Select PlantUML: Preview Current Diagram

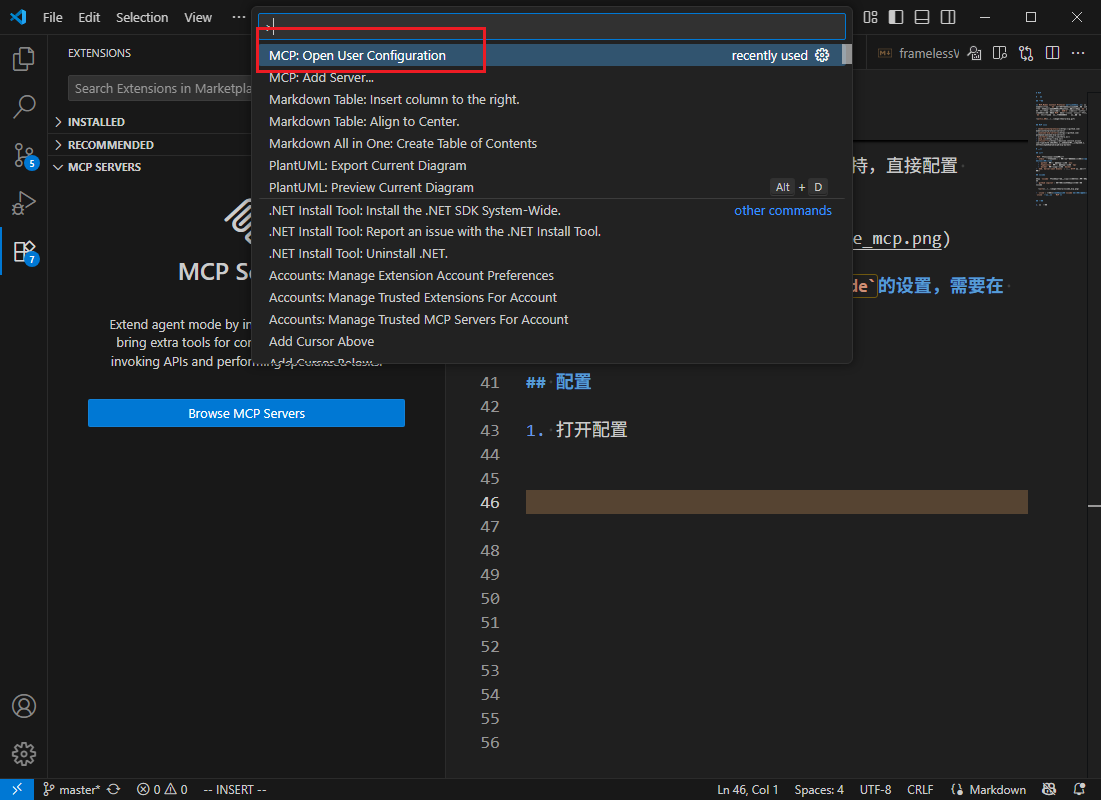(550, 188)
